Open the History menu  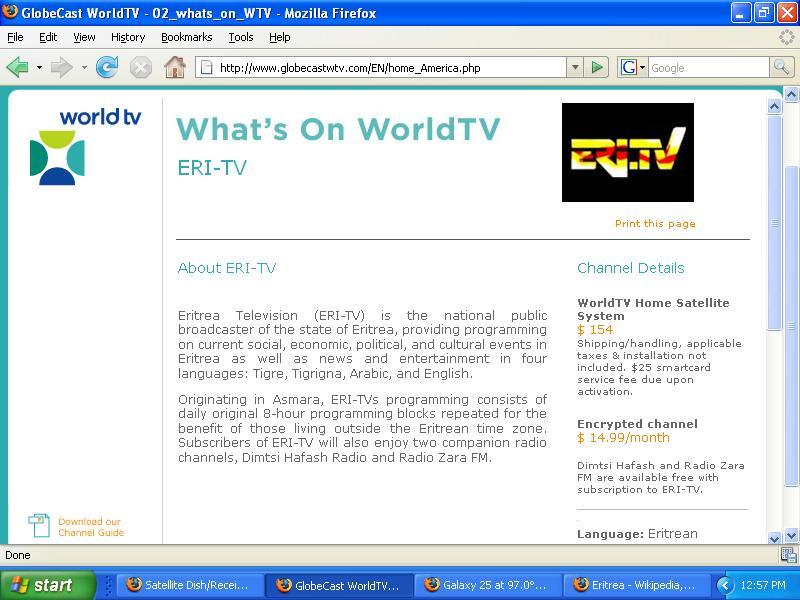(x=128, y=37)
